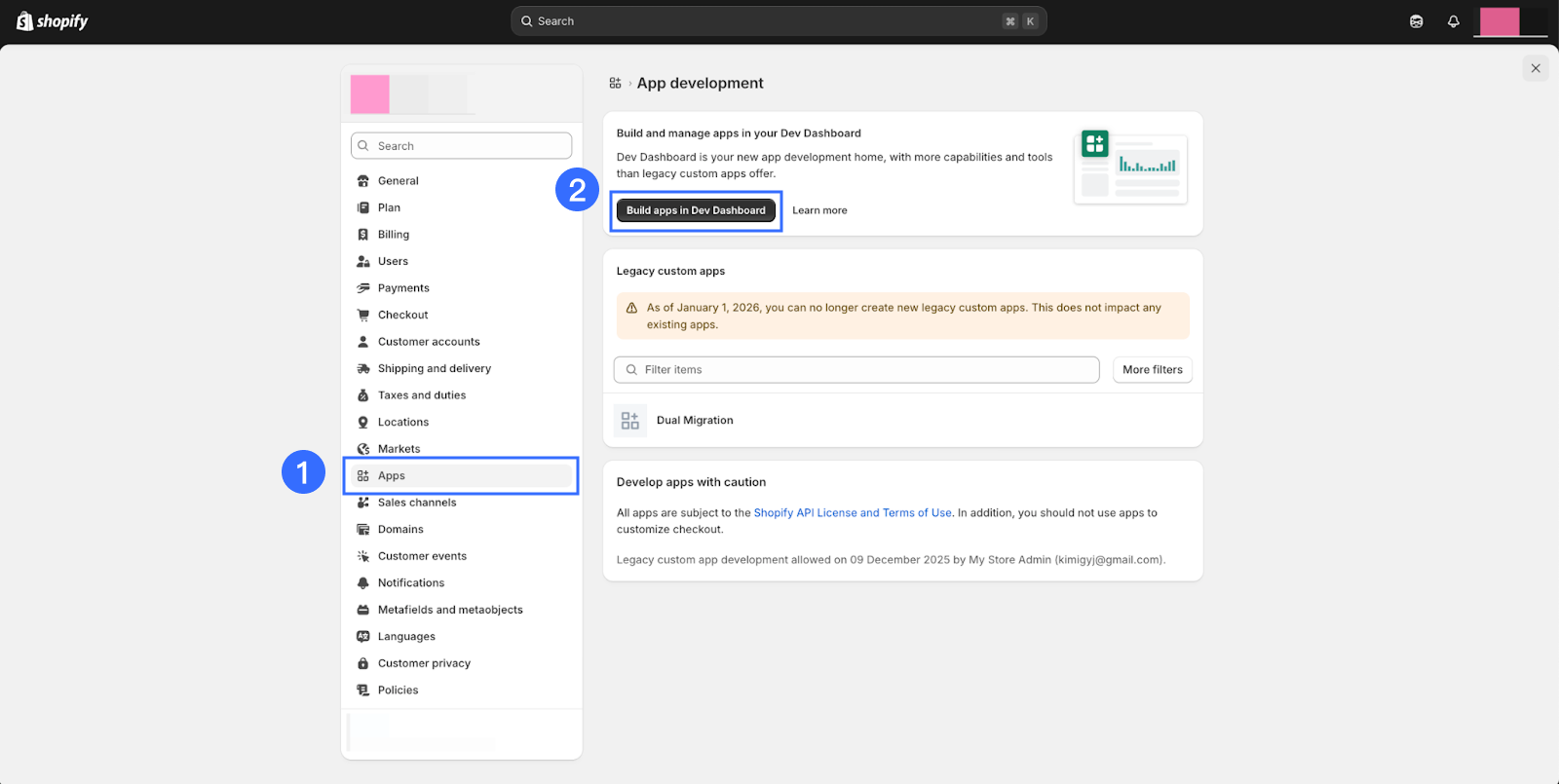1559x784 pixels.
Task: Click the Checkout cart icon in sidebar
Action: click(x=363, y=315)
